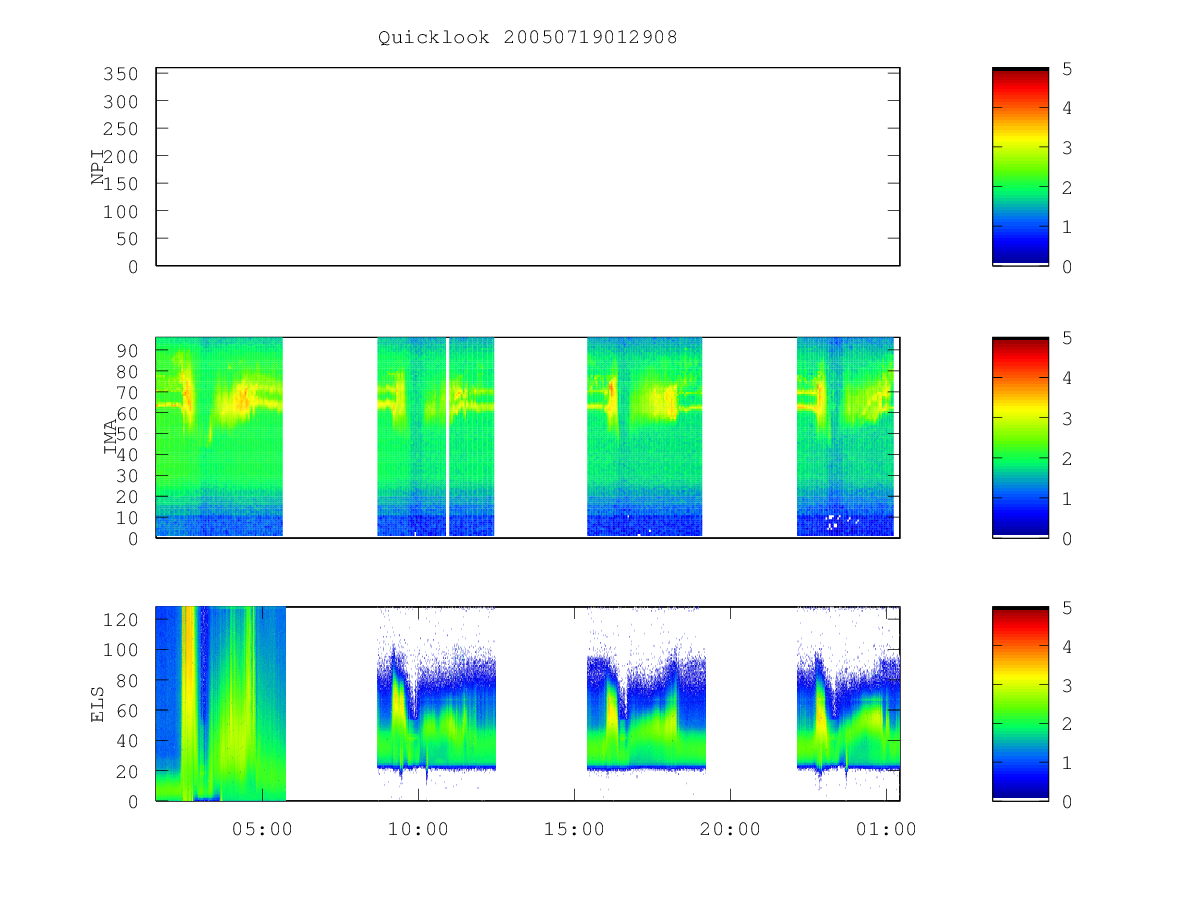Select the ELS y-axis label
The width and height of the screenshot is (1200, 900).
(x=98, y=704)
